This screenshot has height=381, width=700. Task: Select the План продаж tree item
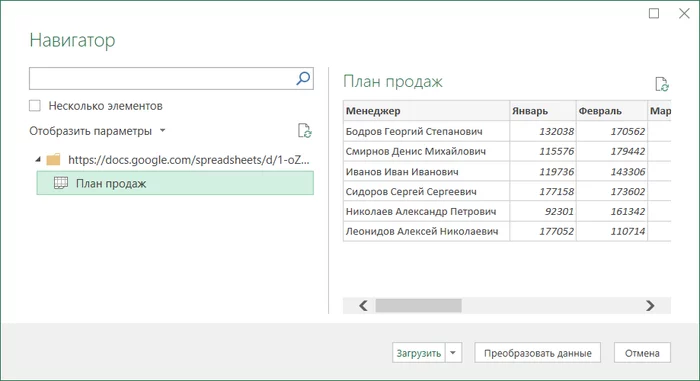click(175, 183)
